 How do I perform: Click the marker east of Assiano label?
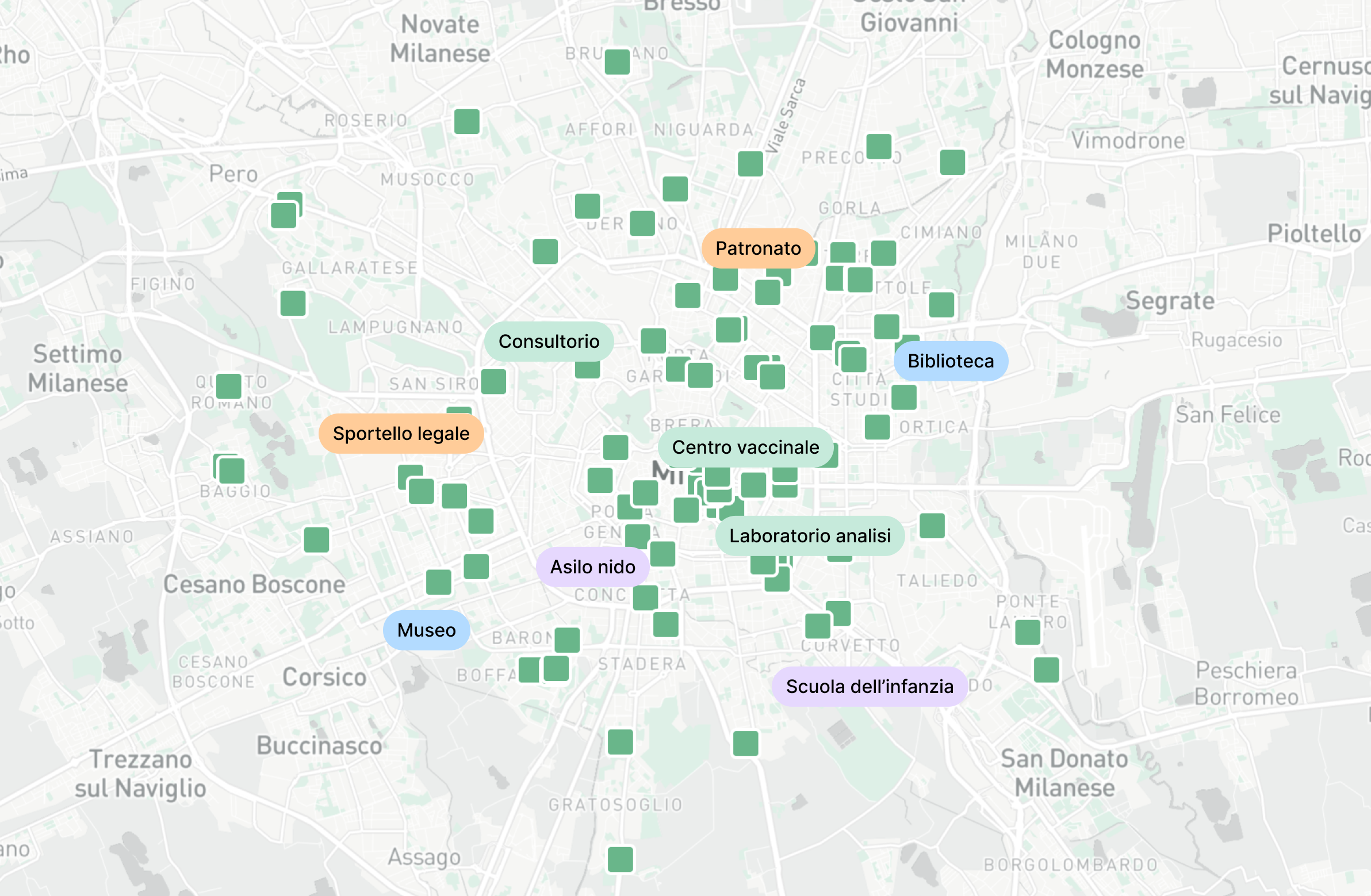coord(316,540)
